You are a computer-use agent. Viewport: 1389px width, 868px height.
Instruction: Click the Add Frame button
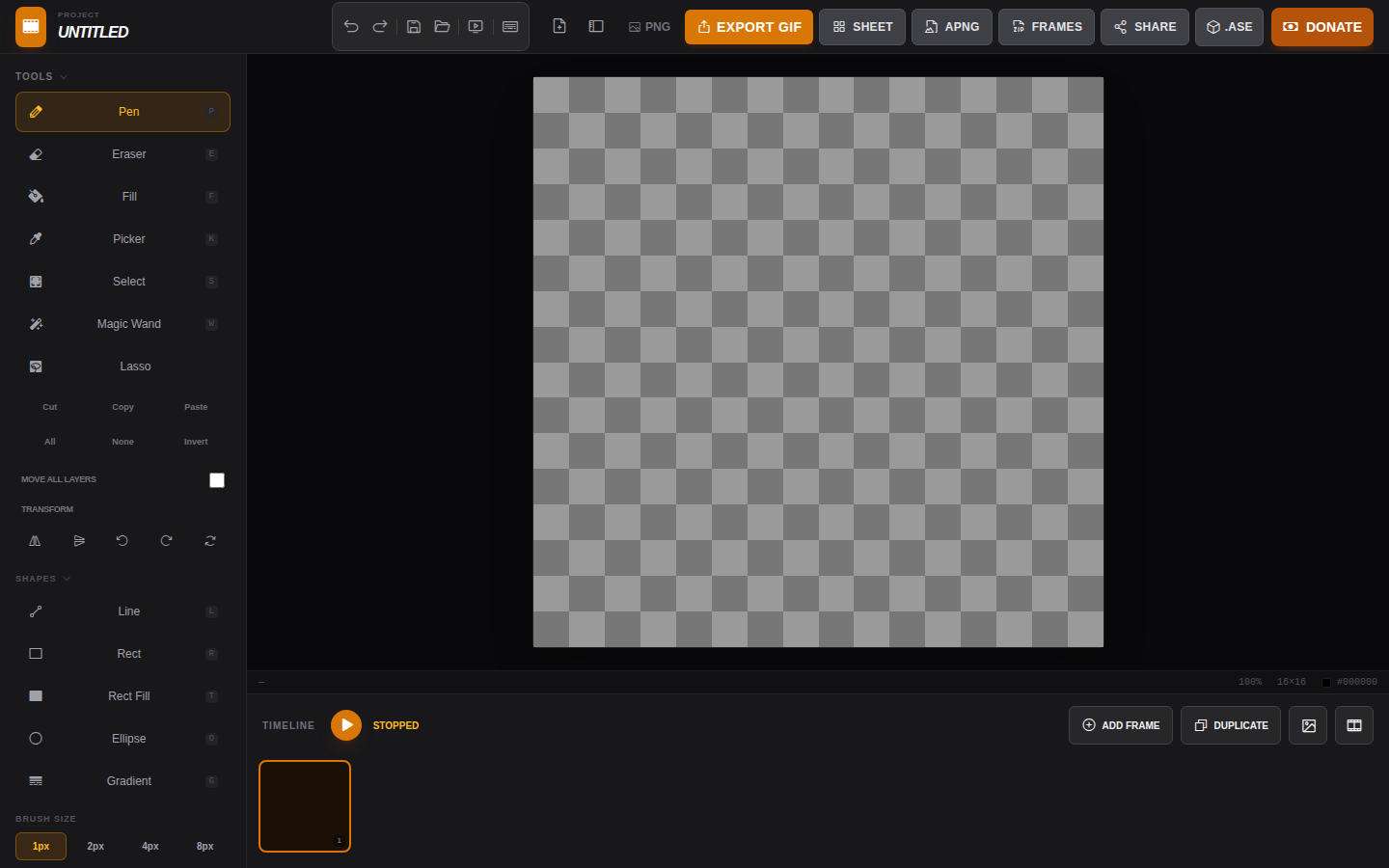coord(1121,725)
